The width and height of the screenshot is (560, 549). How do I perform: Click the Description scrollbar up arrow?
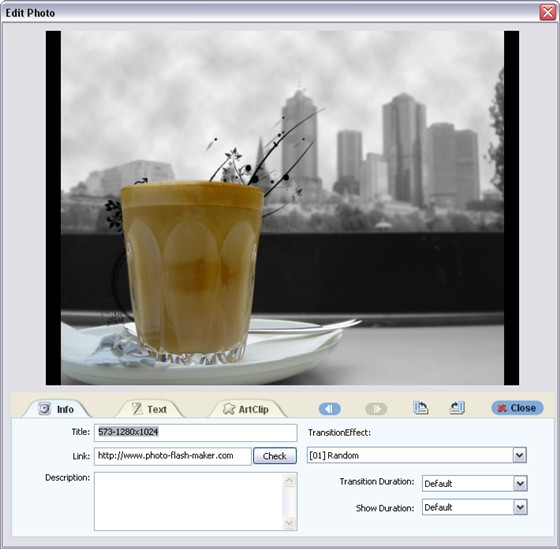click(289, 480)
